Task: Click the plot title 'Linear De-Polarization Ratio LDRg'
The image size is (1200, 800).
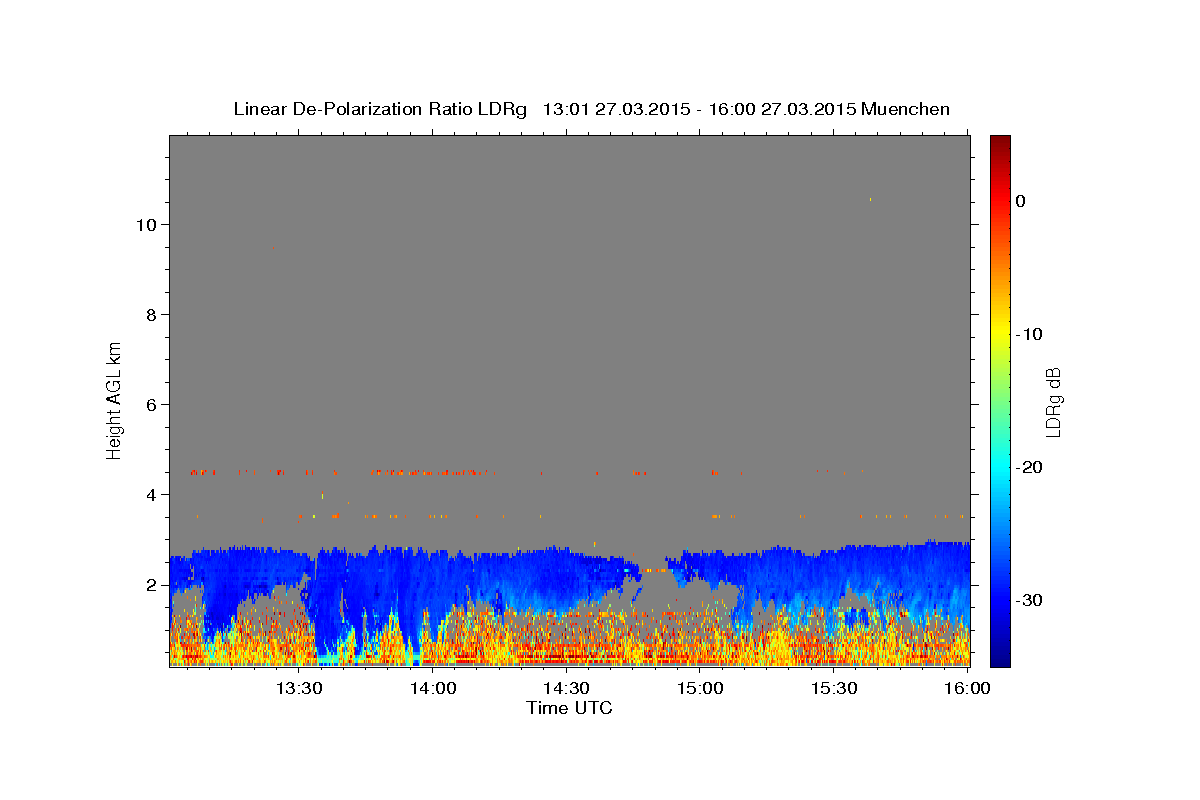Action: point(380,109)
